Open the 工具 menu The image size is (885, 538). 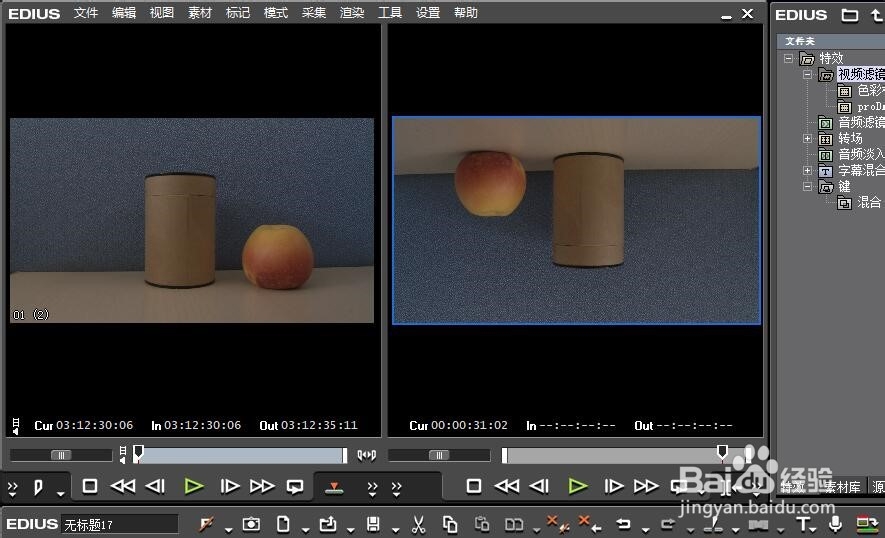(390, 12)
